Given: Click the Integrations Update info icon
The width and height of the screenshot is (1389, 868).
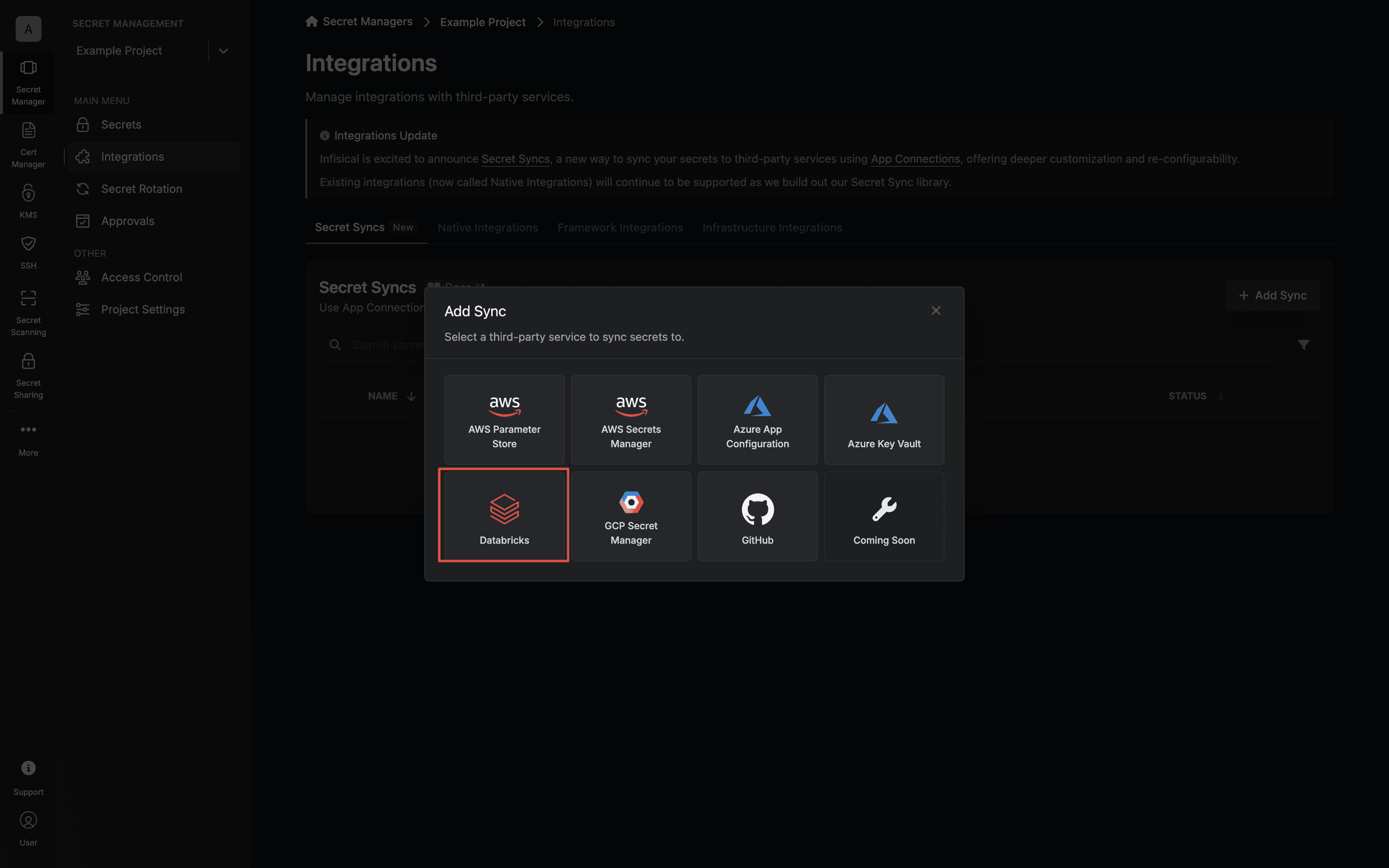Looking at the screenshot, I should 324,135.
